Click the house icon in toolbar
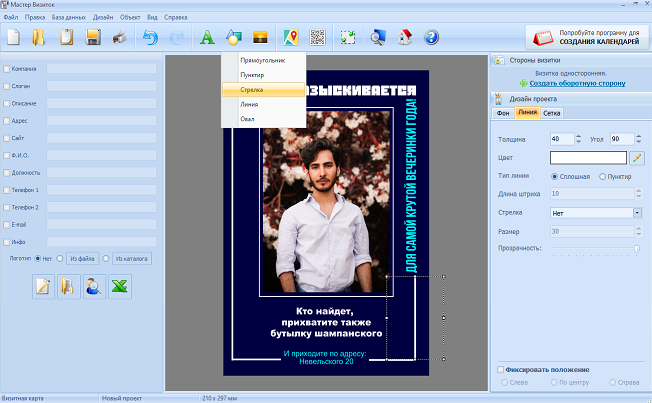Viewport: 652px width, 403px height. [x=405, y=37]
